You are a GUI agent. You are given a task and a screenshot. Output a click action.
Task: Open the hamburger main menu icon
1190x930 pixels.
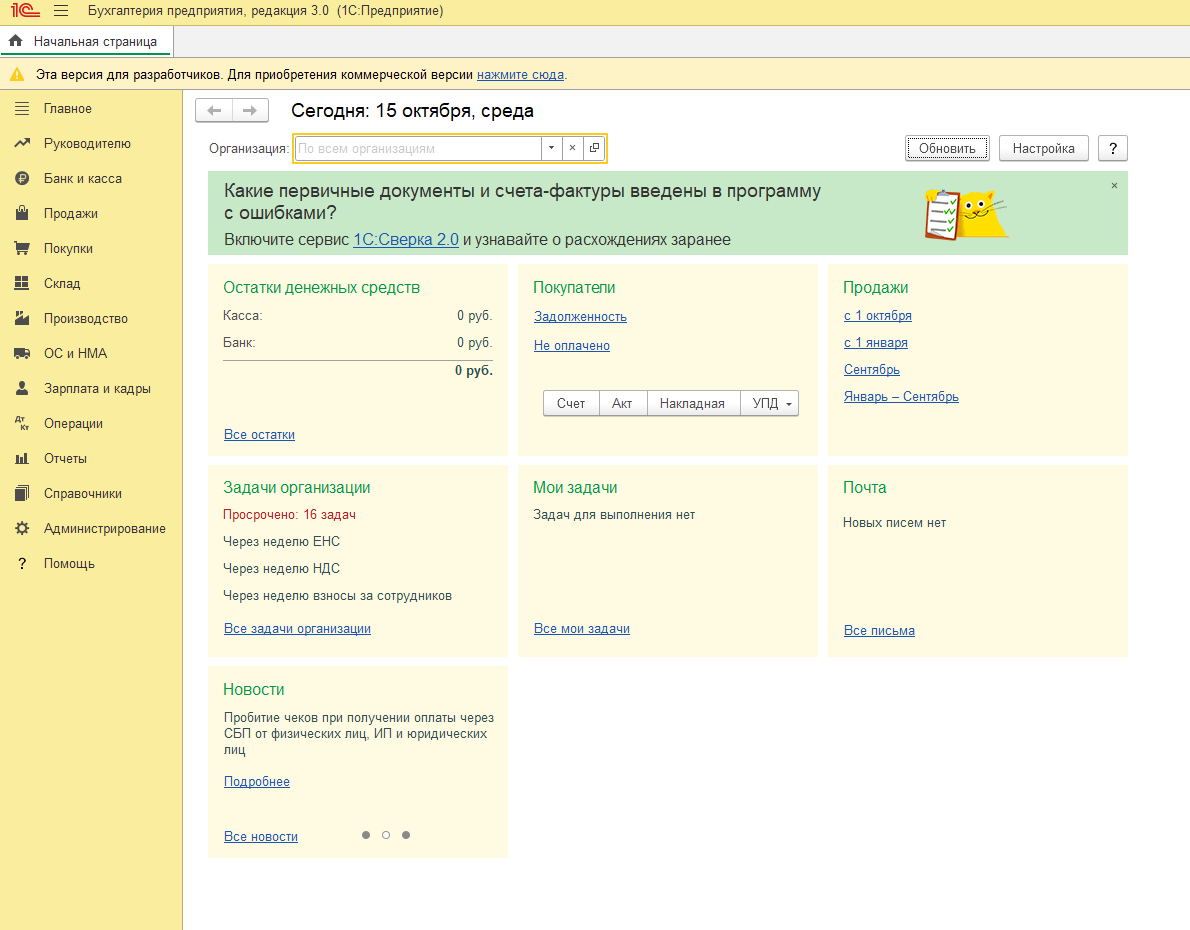61,11
